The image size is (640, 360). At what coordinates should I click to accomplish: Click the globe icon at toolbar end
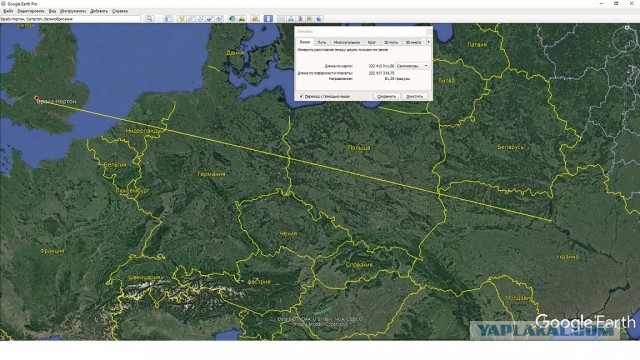pyautogui.click(x=319, y=18)
